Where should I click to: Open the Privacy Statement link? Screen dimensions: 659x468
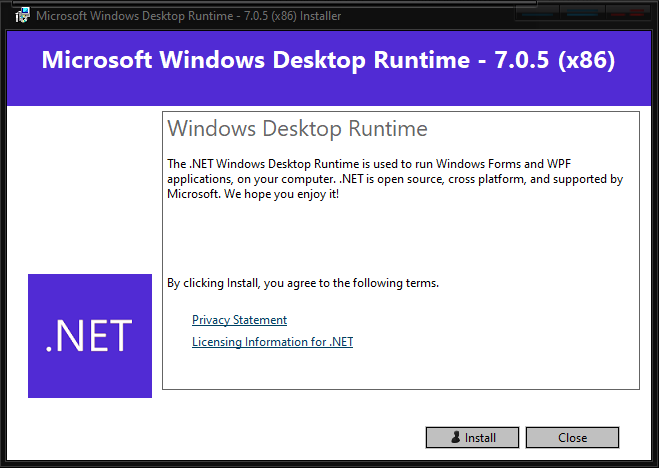pos(240,320)
